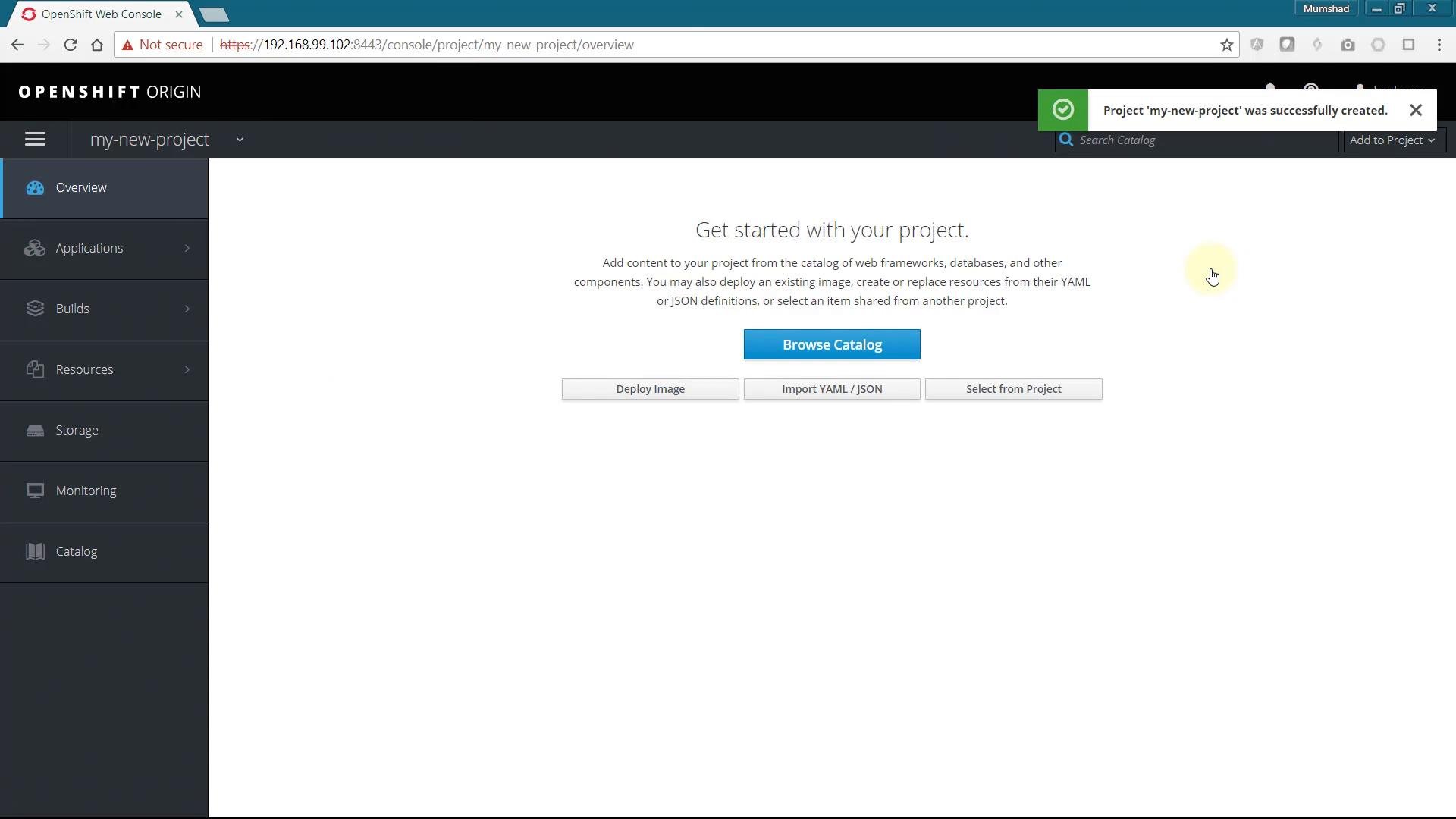The height and width of the screenshot is (819, 1456).
Task: Go back in browser history
Action: tap(17, 45)
